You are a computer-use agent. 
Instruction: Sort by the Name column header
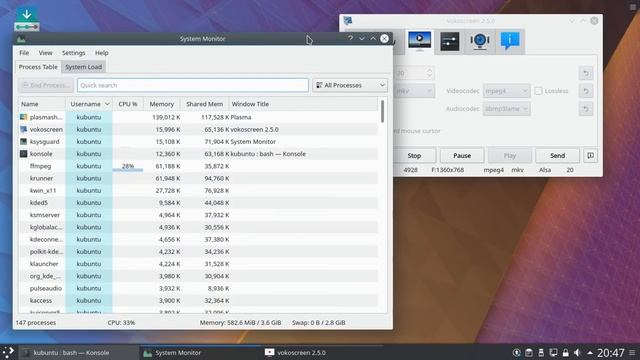click(41, 104)
